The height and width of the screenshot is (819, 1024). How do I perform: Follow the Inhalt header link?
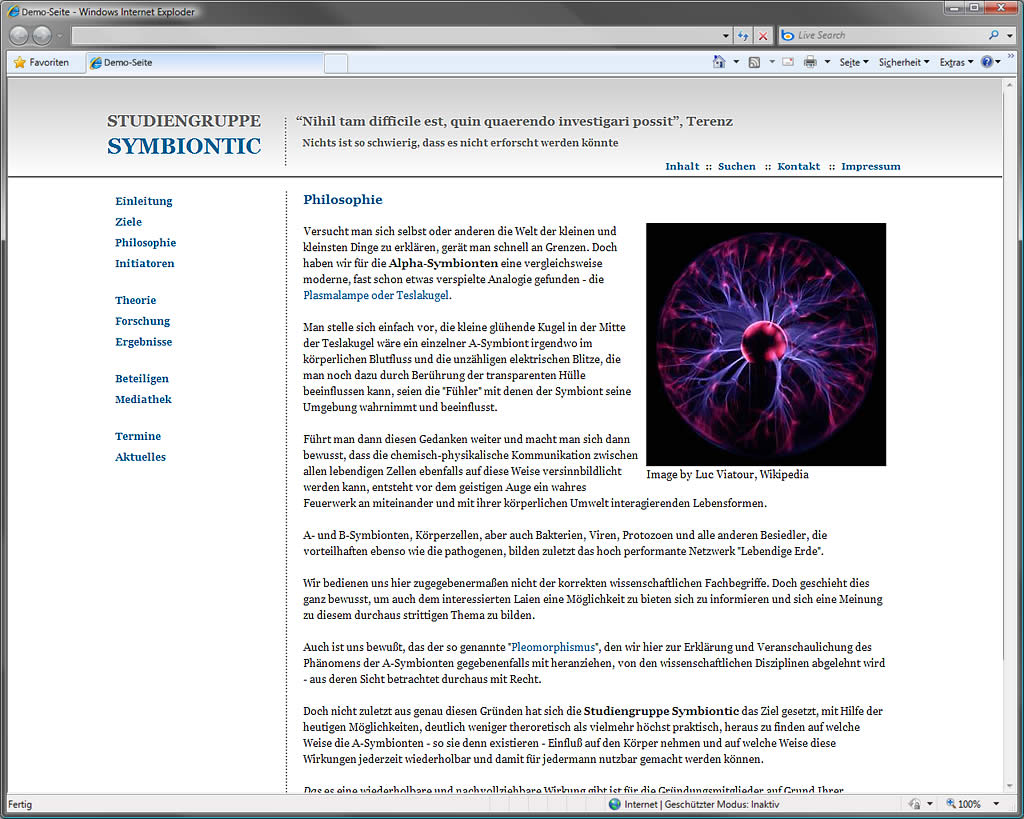(682, 167)
